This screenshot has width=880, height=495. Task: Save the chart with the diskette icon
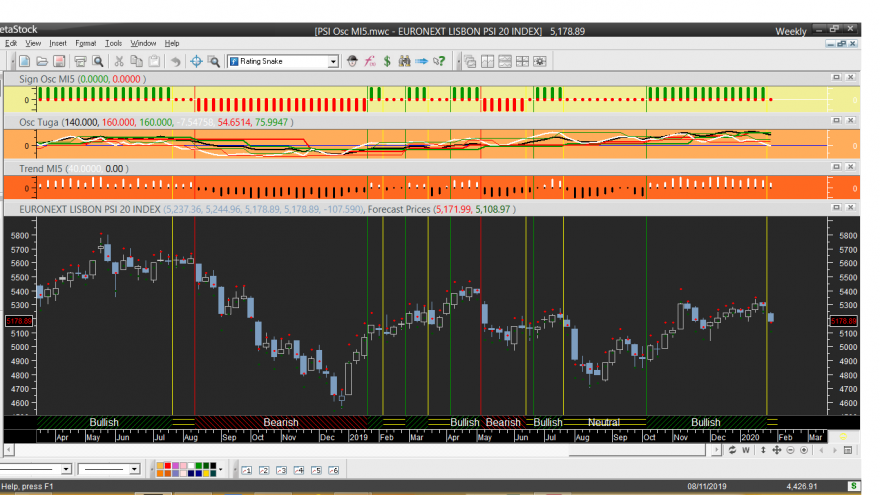pyautogui.click(x=59, y=61)
